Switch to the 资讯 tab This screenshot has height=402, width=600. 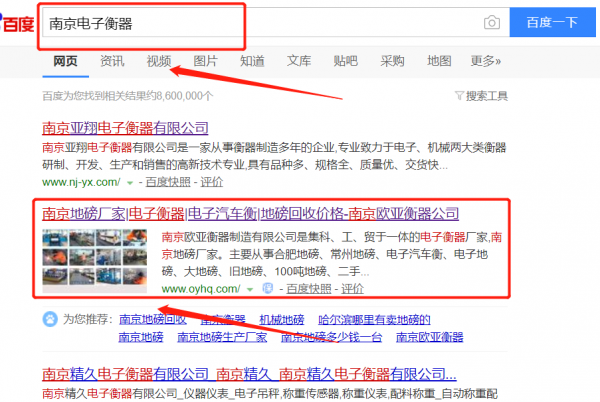tap(112, 61)
